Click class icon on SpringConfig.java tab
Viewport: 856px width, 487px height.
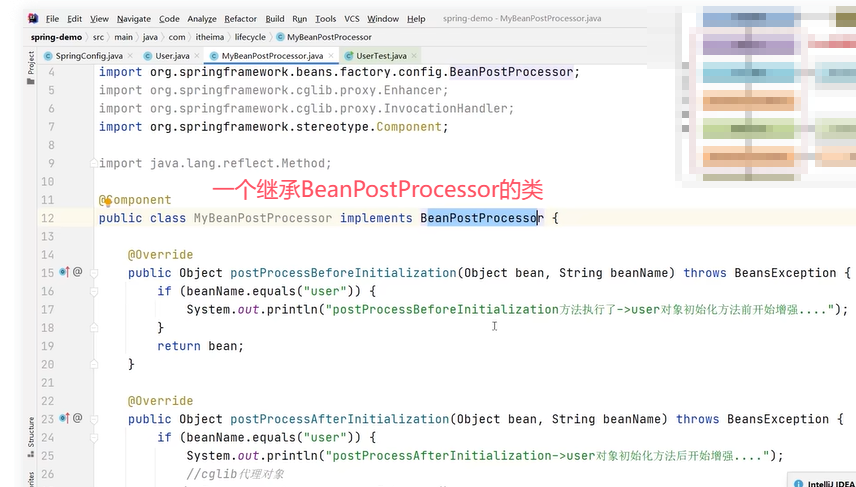(x=48, y=56)
